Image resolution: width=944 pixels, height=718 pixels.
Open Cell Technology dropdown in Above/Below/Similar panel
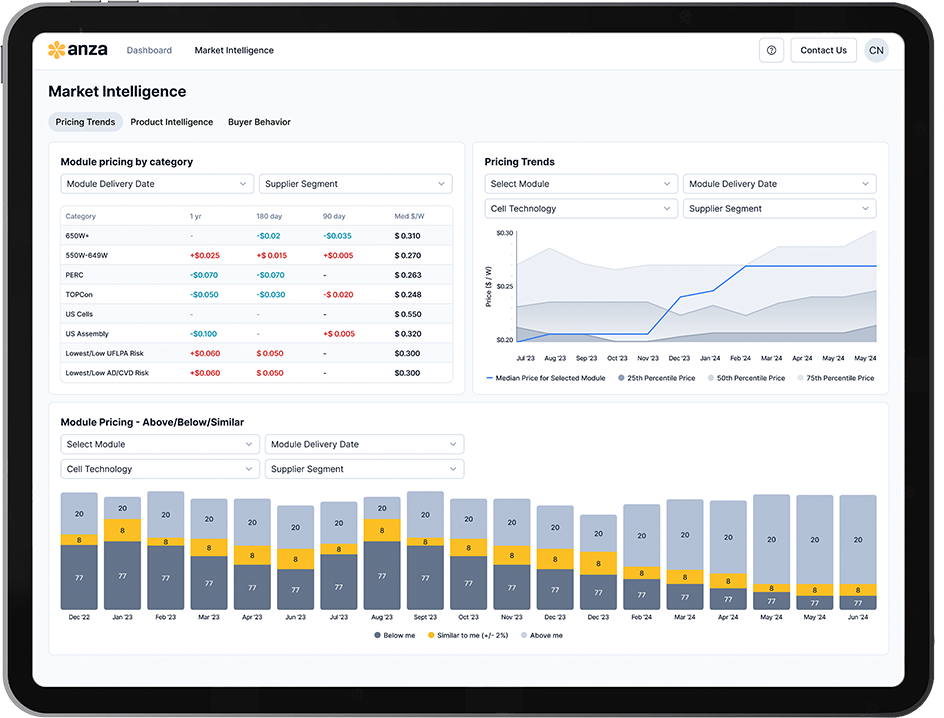click(159, 469)
